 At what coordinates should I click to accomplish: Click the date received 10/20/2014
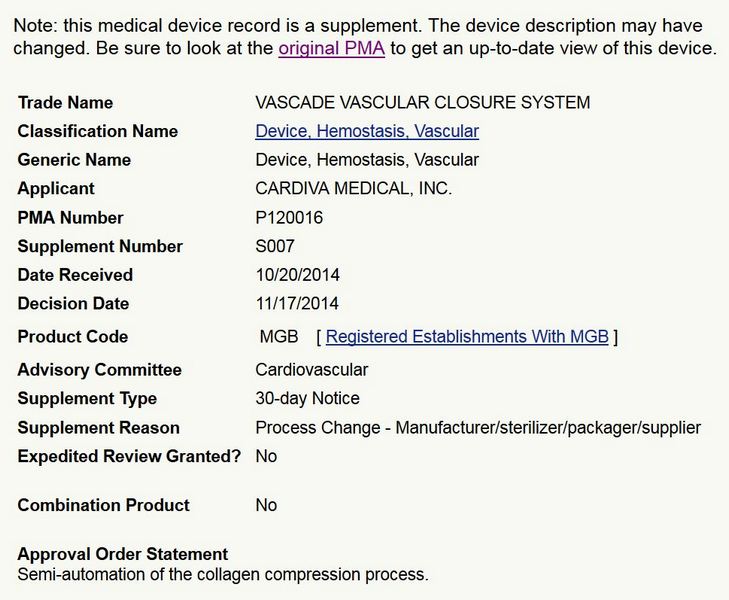297,275
